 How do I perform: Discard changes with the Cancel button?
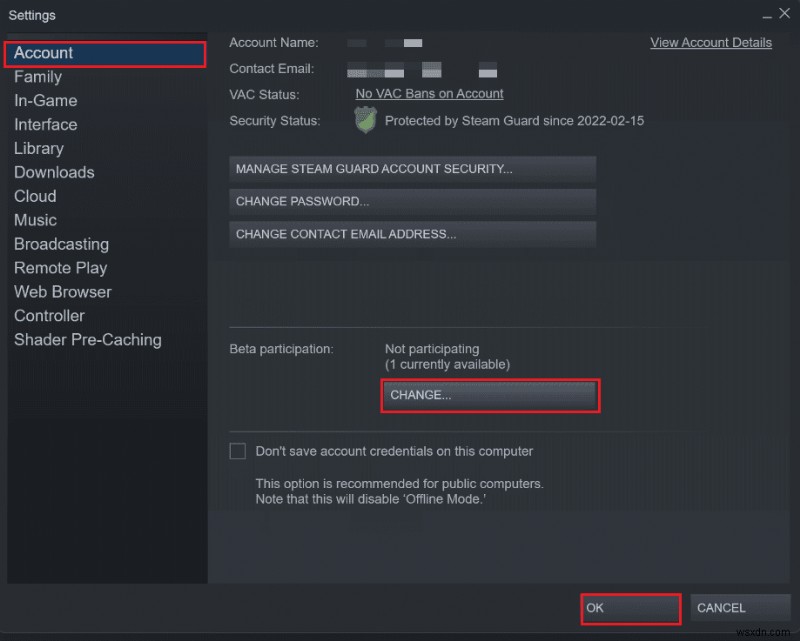coord(740,608)
